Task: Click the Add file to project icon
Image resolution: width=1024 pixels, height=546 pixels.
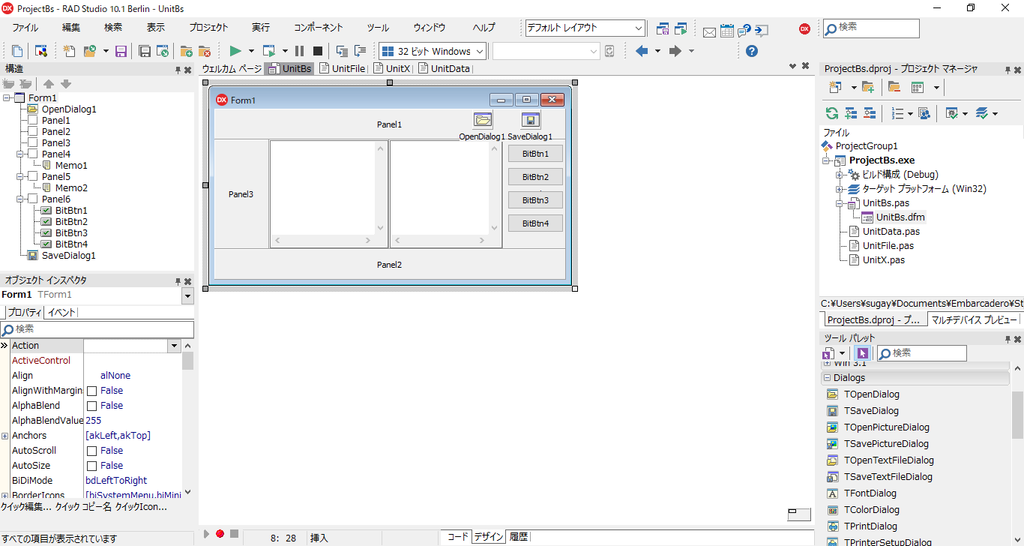Action: [186, 51]
